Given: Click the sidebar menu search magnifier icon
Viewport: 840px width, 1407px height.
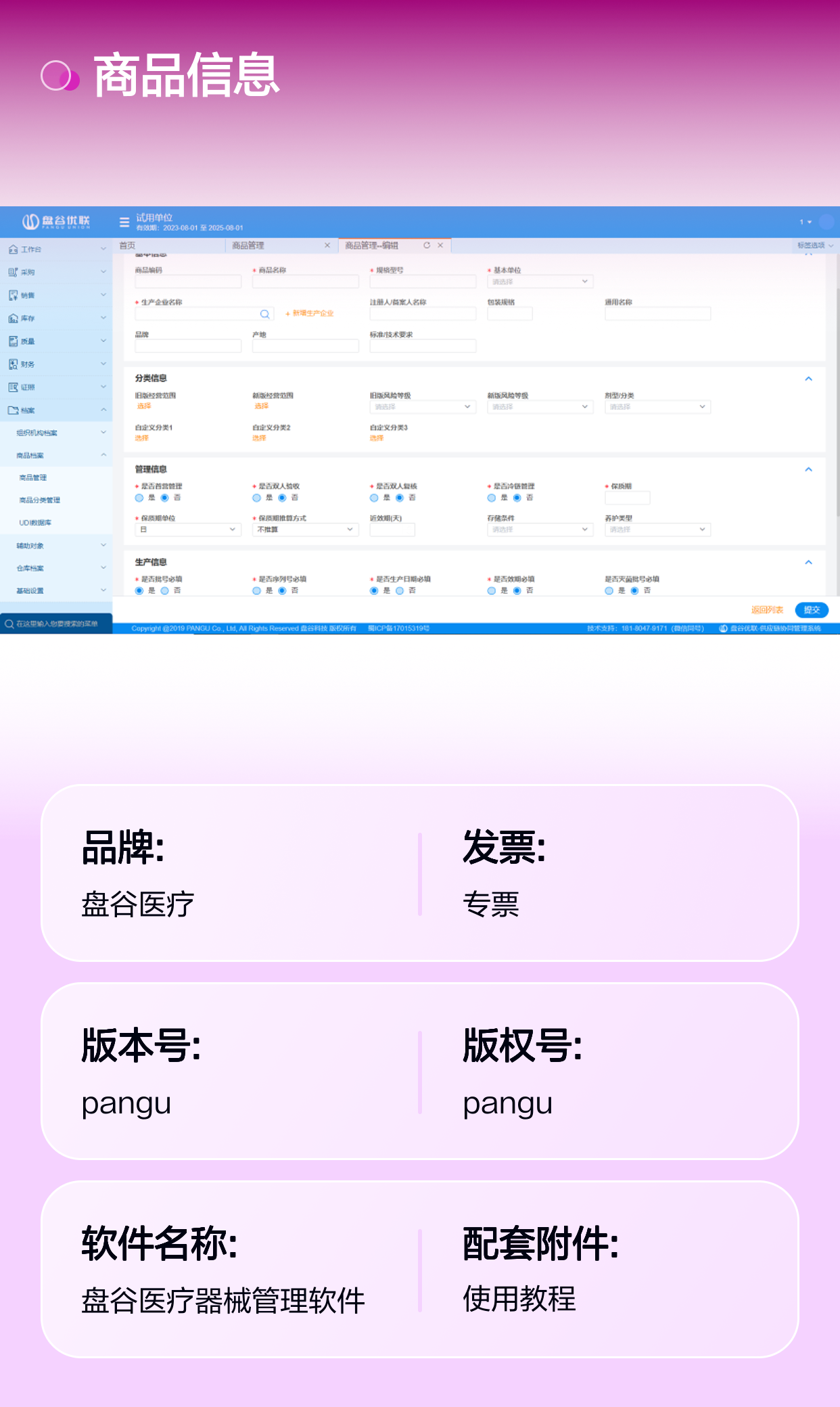Looking at the screenshot, I should (x=9, y=624).
